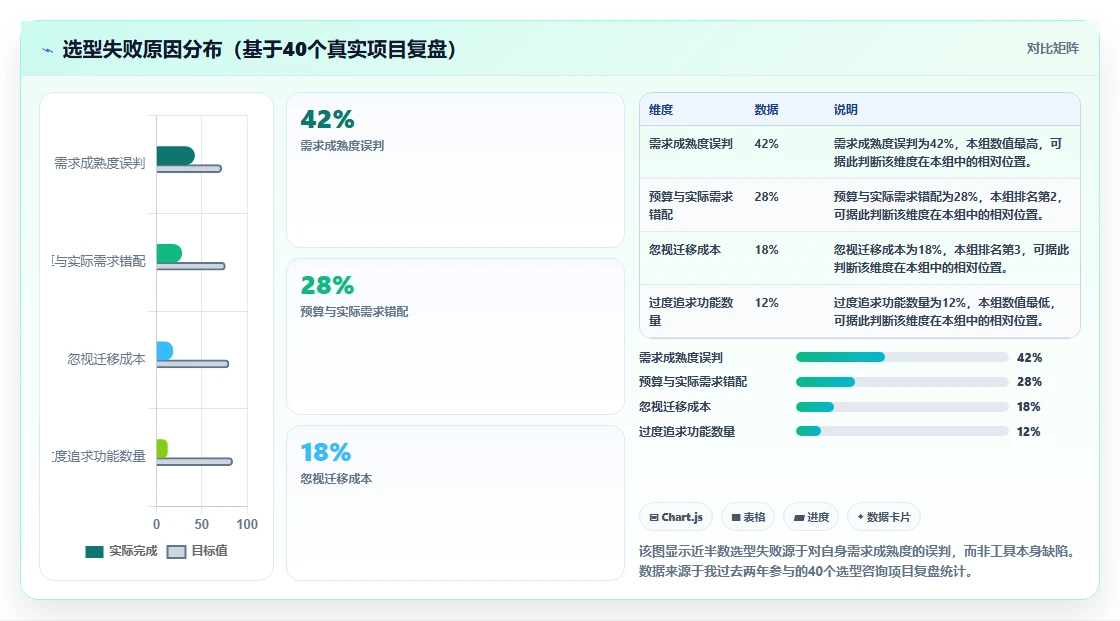The height and width of the screenshot is (621, 1120).
Task: Toggle the 目标值 legend swatch
Action: click(176, 552)
